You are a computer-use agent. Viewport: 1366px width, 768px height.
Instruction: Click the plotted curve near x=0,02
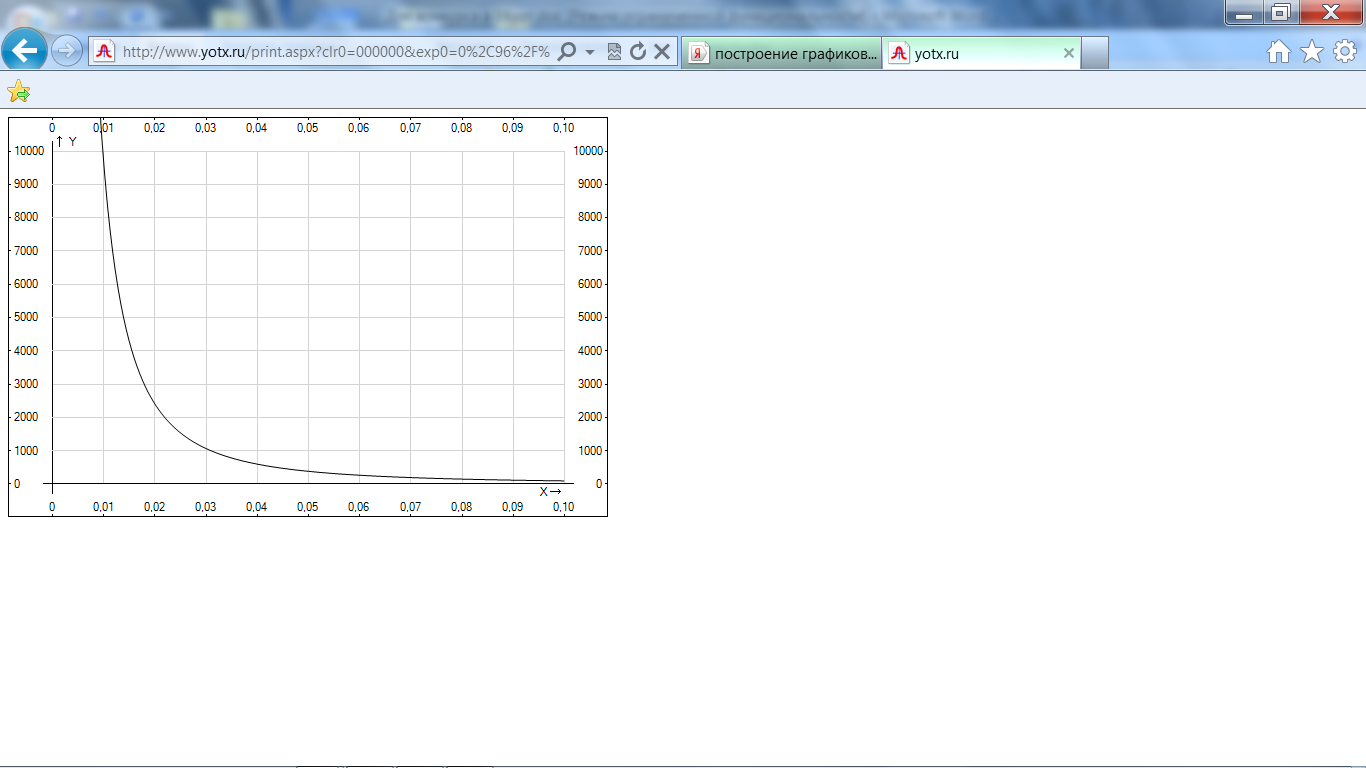(155, 403)
